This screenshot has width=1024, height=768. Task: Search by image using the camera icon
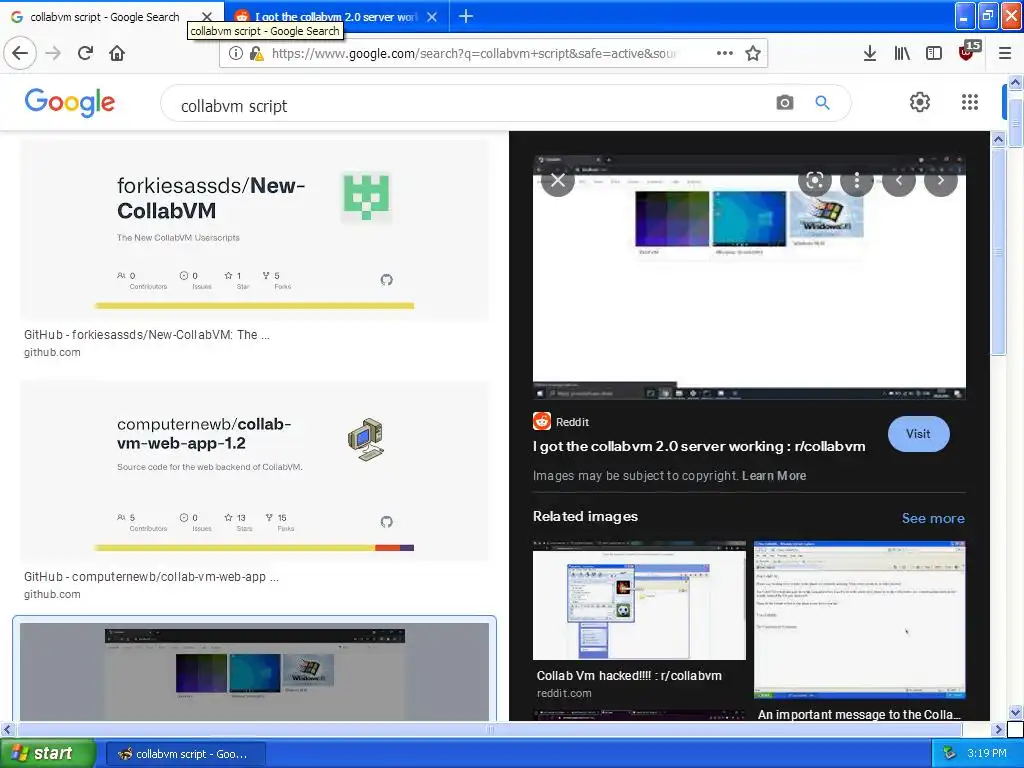(785, 103)
